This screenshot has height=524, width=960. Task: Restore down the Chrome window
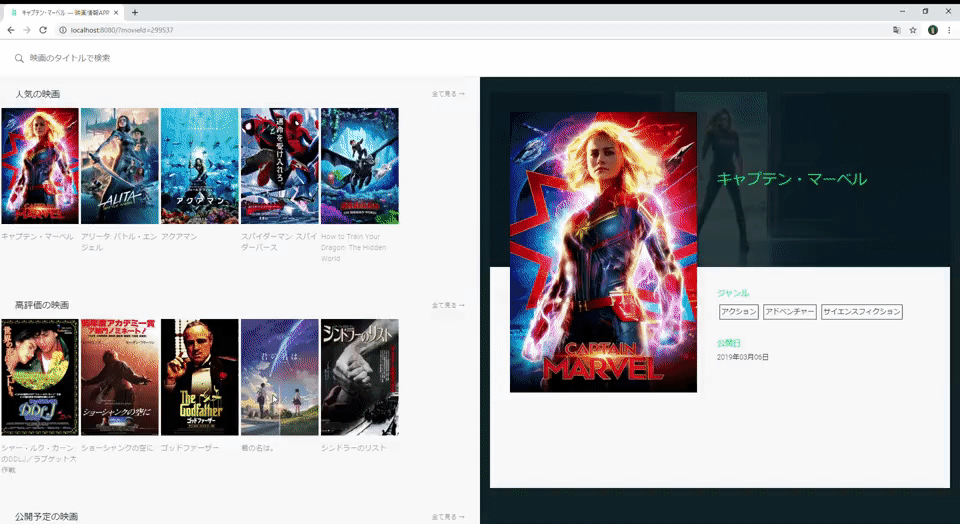(925, 12)
